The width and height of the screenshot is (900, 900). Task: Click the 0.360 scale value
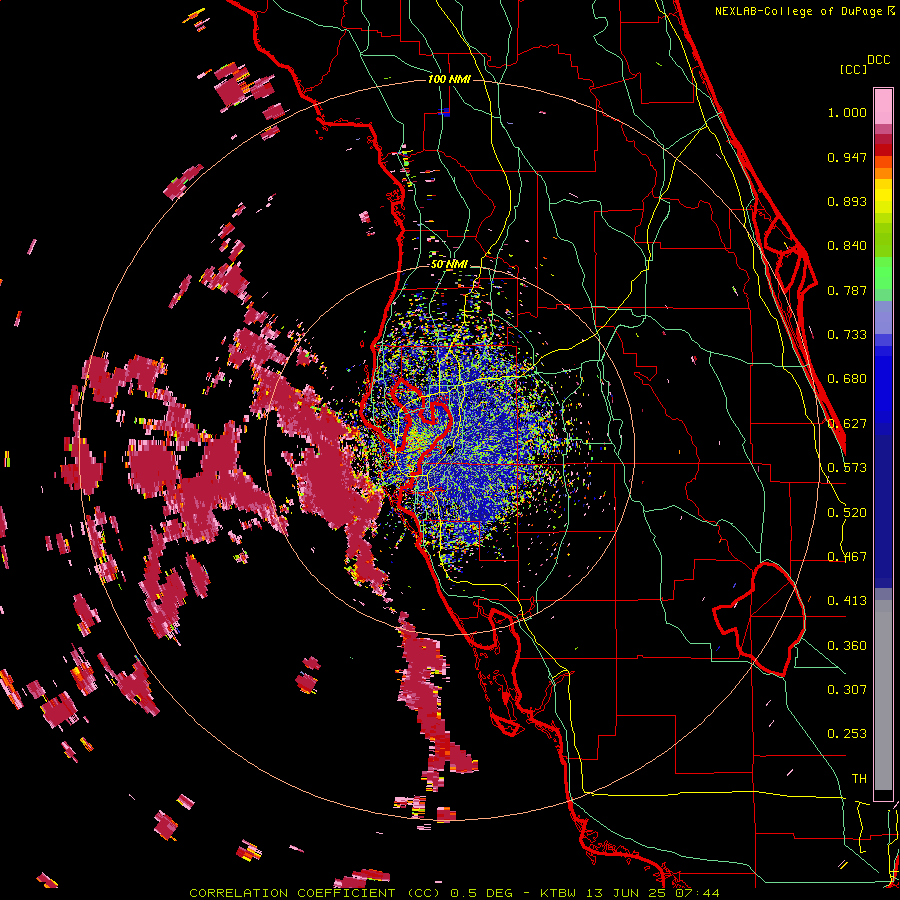(x=847, y=646)
